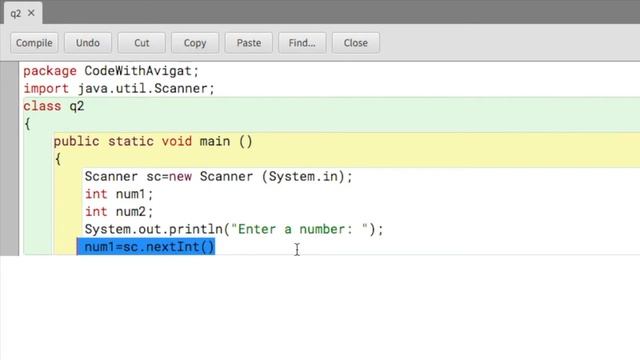Image resolution: width=640 pixels, height=360 pixels.
Task: Position cursor at the class opening brace
Action: point(27,124)
